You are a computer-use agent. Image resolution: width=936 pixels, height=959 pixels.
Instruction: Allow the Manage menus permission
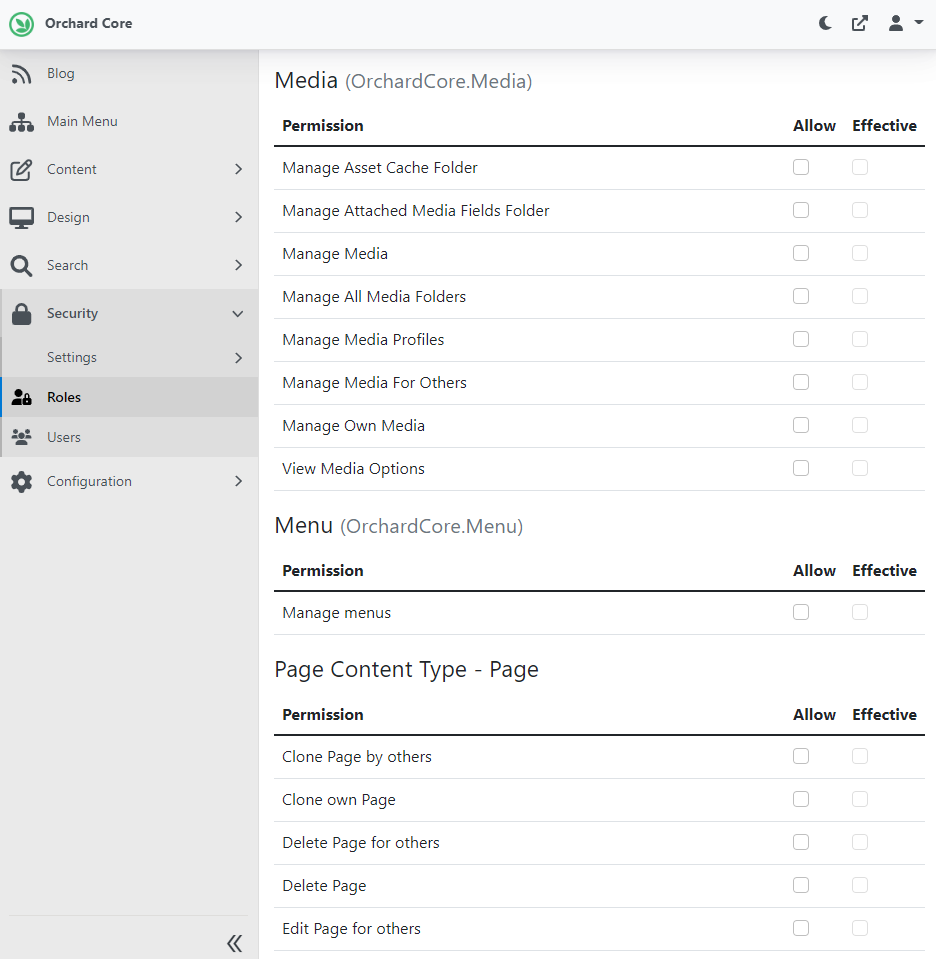[801, 612]
